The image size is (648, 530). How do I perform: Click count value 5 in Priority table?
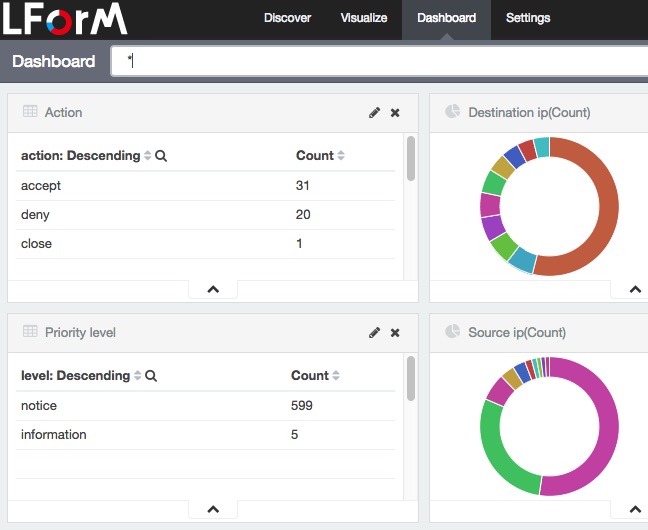[x=294, y=434]
